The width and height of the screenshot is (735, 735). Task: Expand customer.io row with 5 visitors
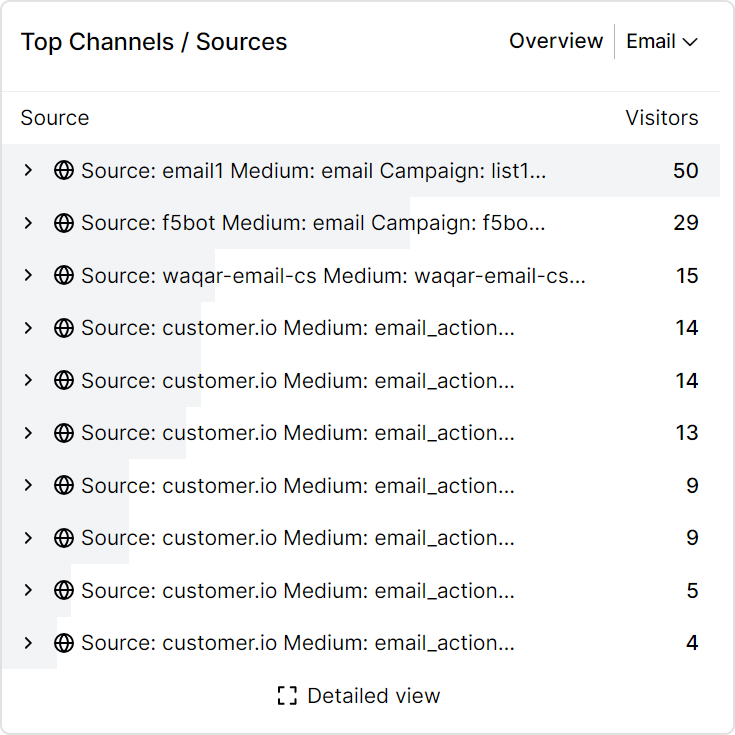28,590
